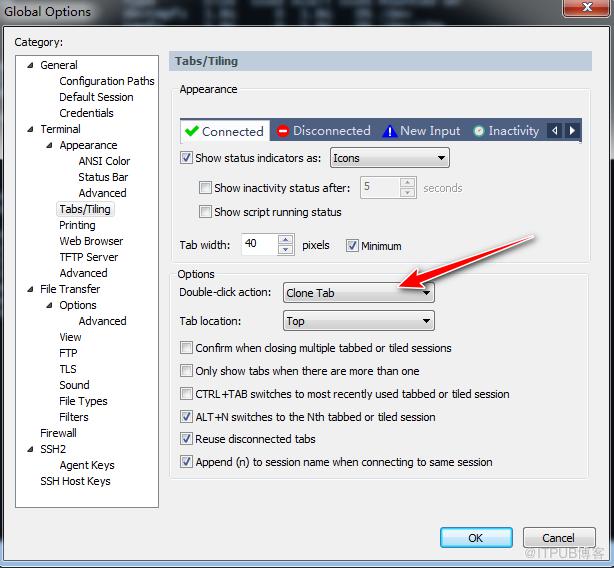Select File Types category
Screen dimensions: 614x568
[83, 401]
